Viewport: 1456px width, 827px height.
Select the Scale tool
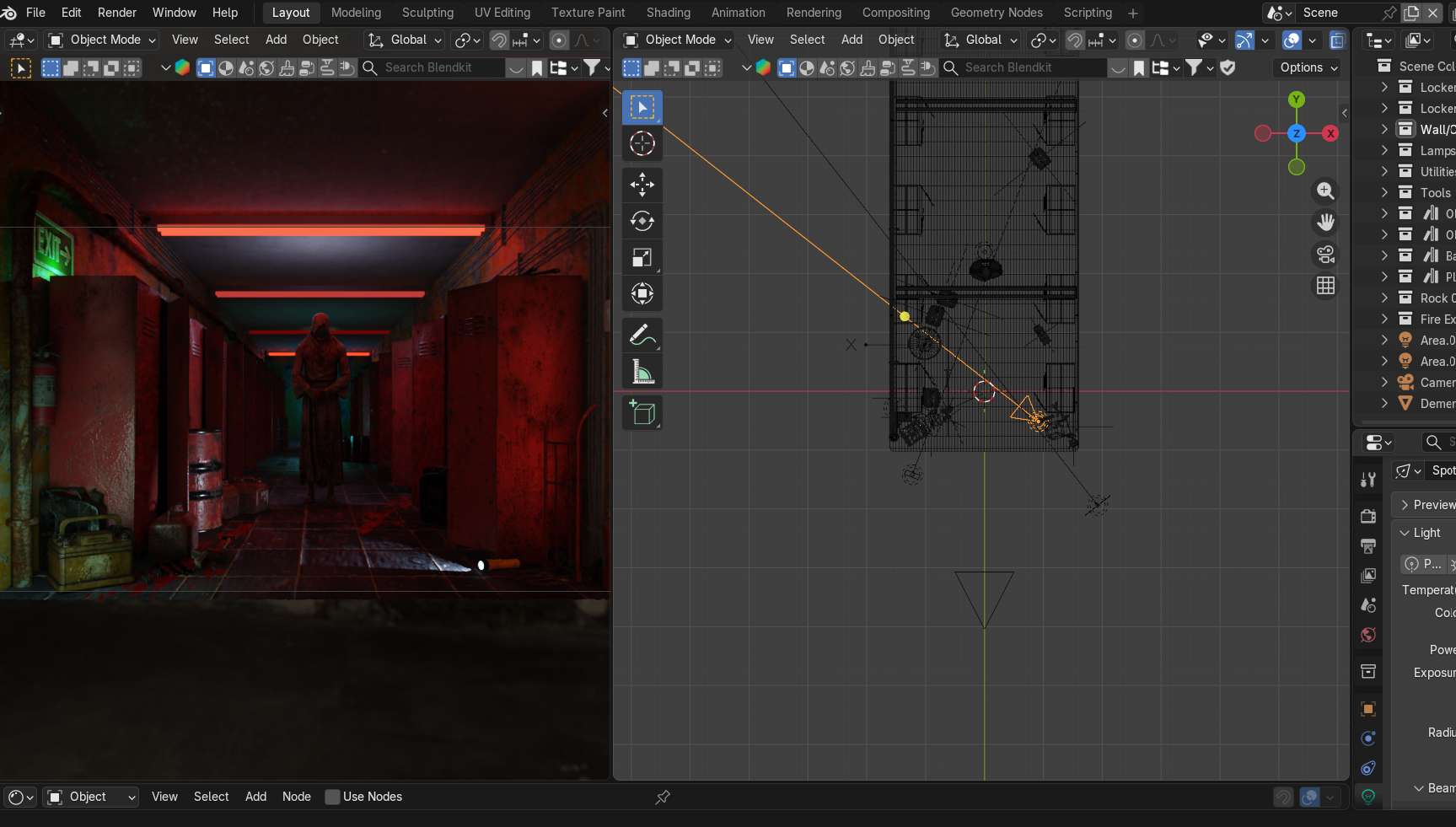click(x=642, y=257)
